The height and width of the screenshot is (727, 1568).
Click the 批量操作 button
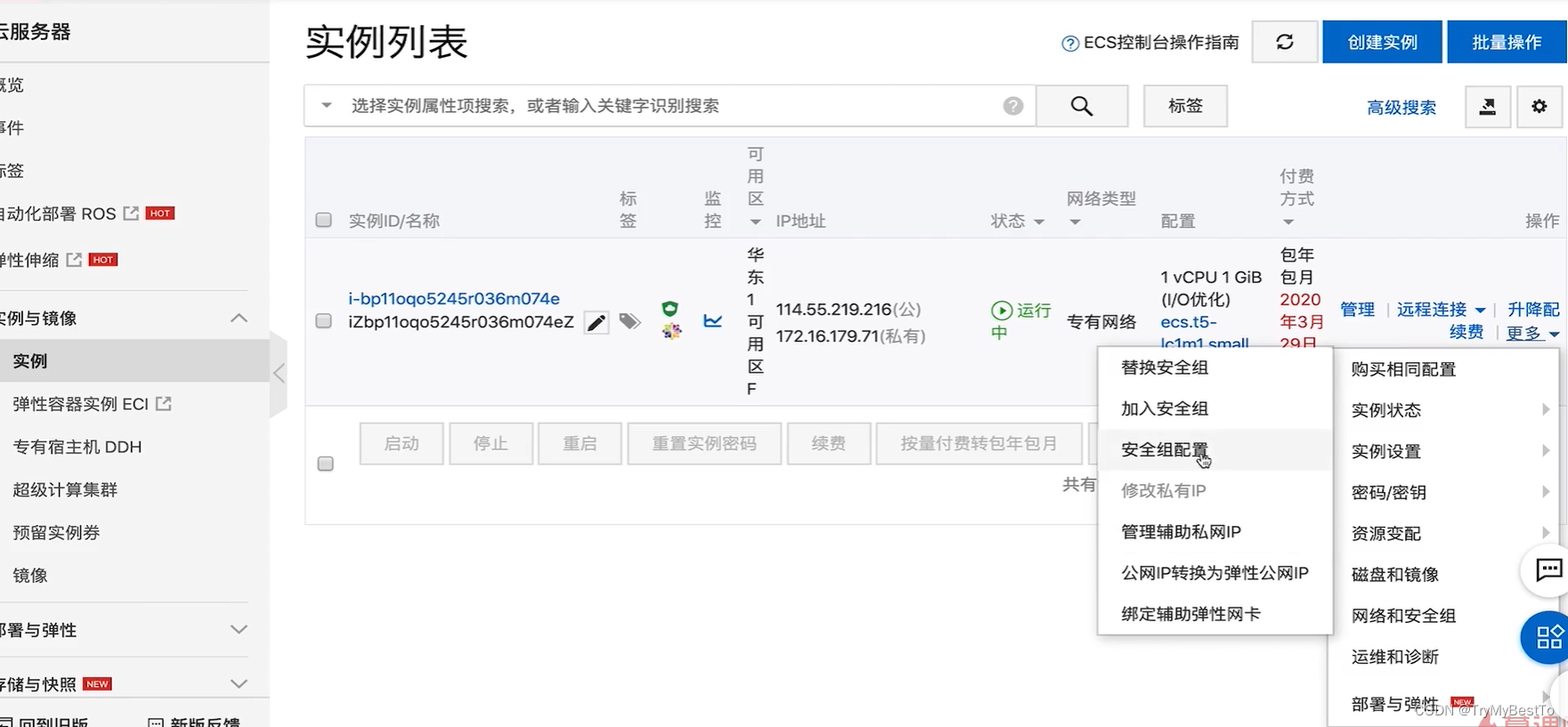click(x=1507, y=42)
